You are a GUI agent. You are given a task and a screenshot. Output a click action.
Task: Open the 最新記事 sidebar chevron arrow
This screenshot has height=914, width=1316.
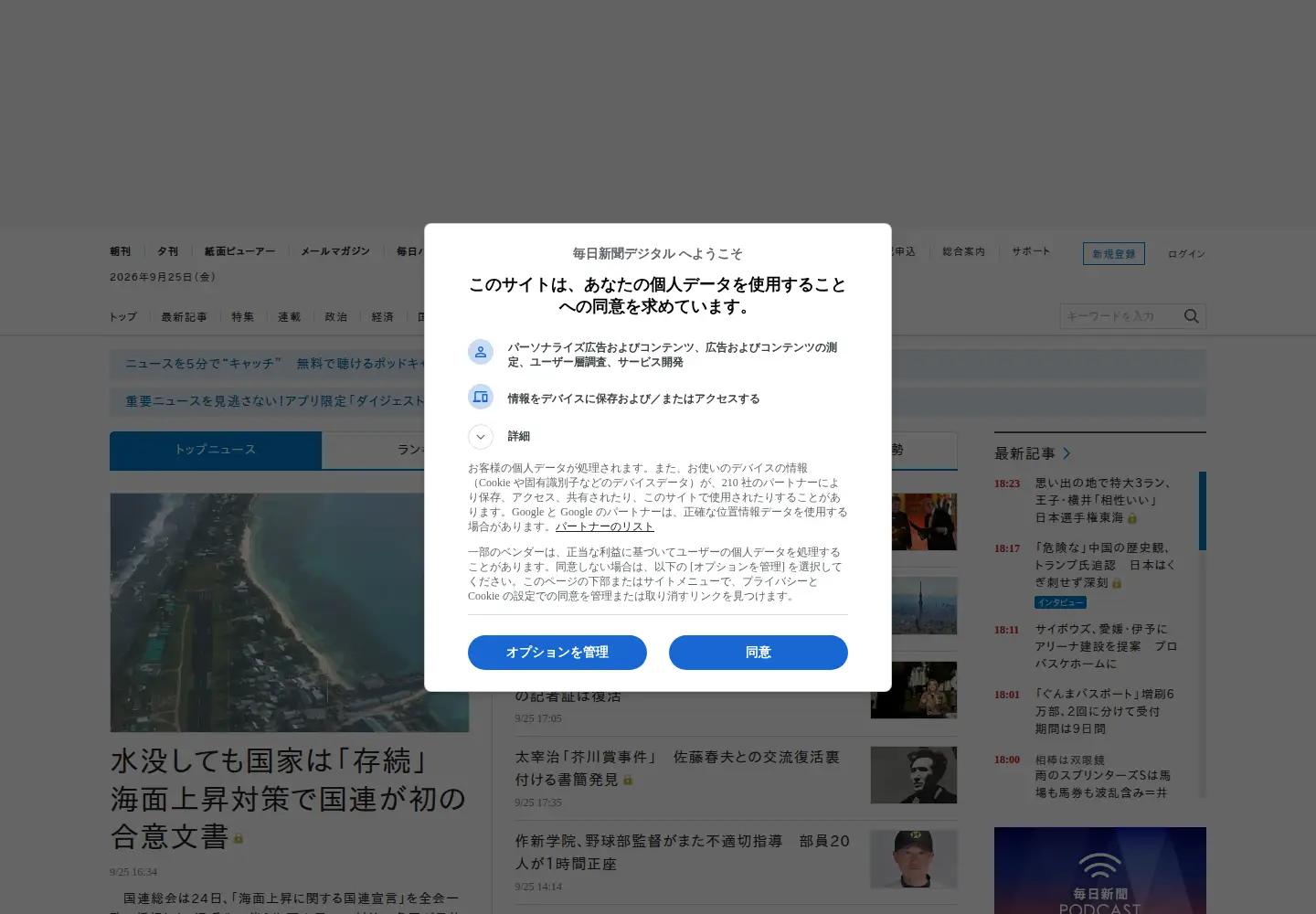pos(1067,453)
